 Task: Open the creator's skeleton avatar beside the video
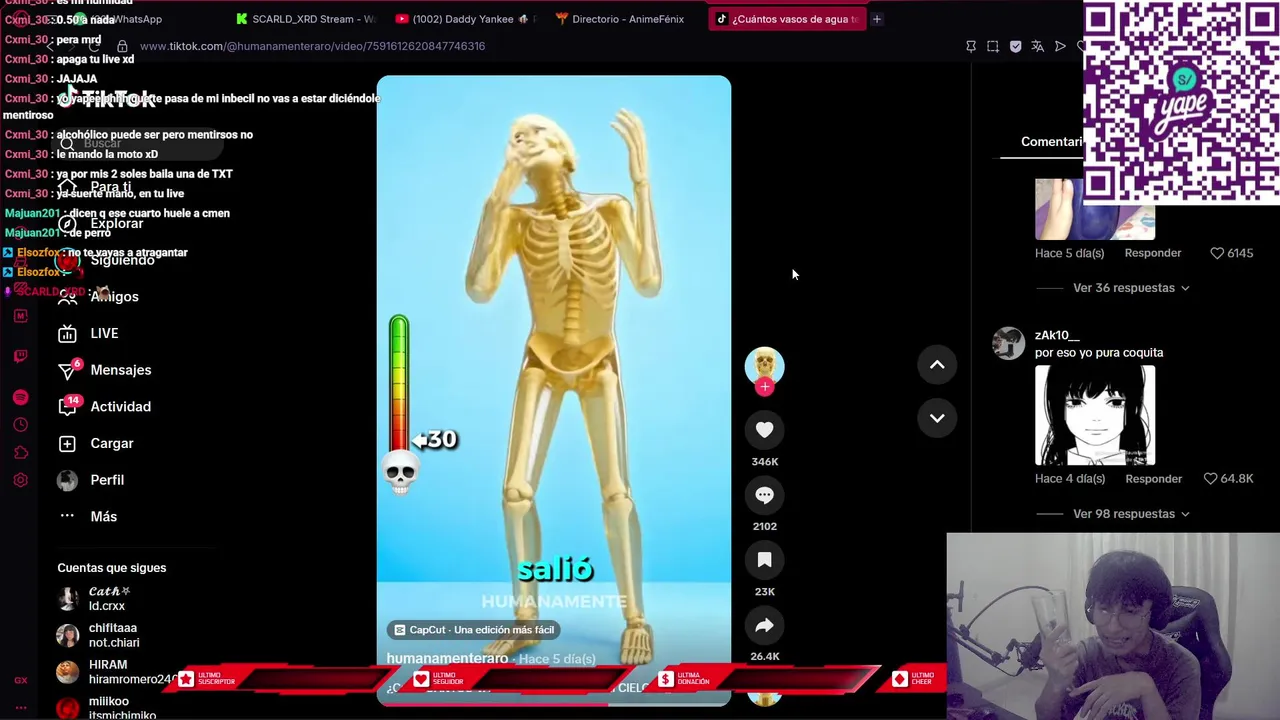tap(764, 365)
